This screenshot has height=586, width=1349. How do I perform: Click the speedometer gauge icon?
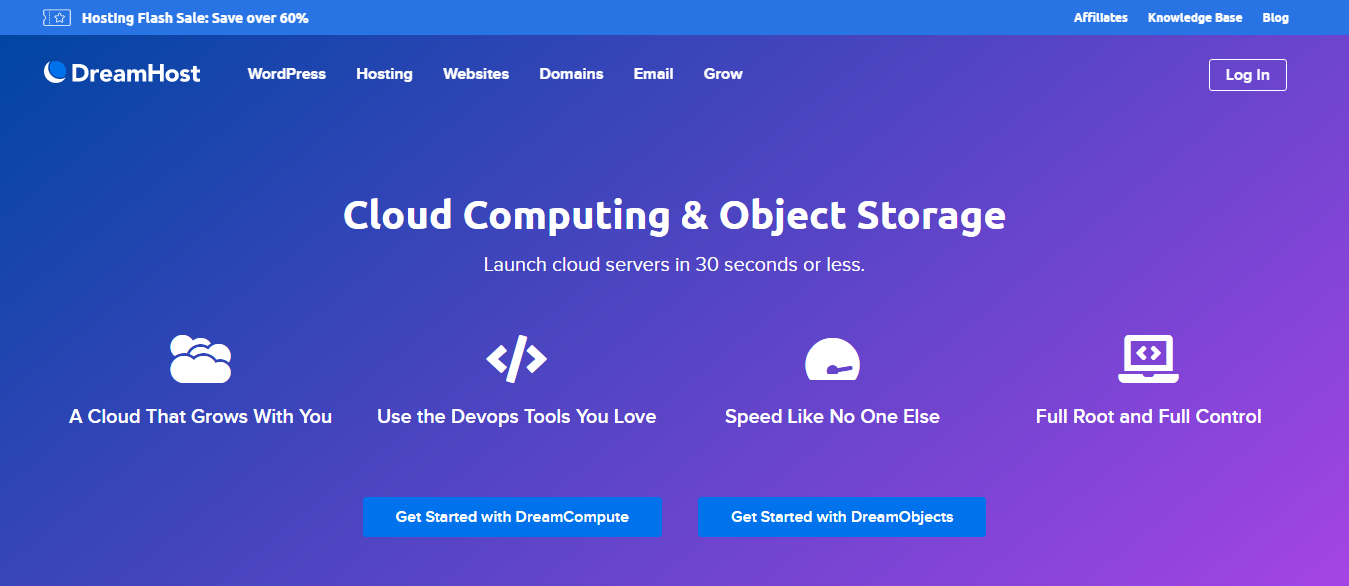tap(832, 360)
